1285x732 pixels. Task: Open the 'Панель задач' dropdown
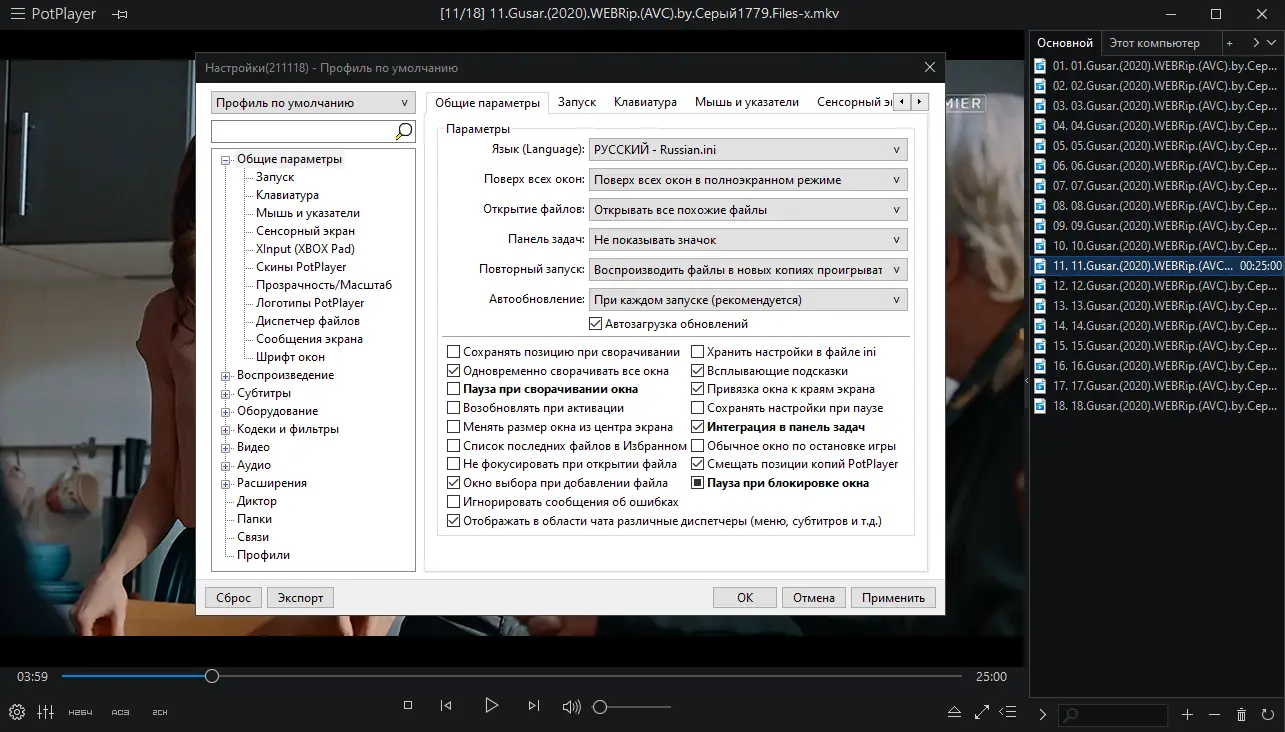748,240
